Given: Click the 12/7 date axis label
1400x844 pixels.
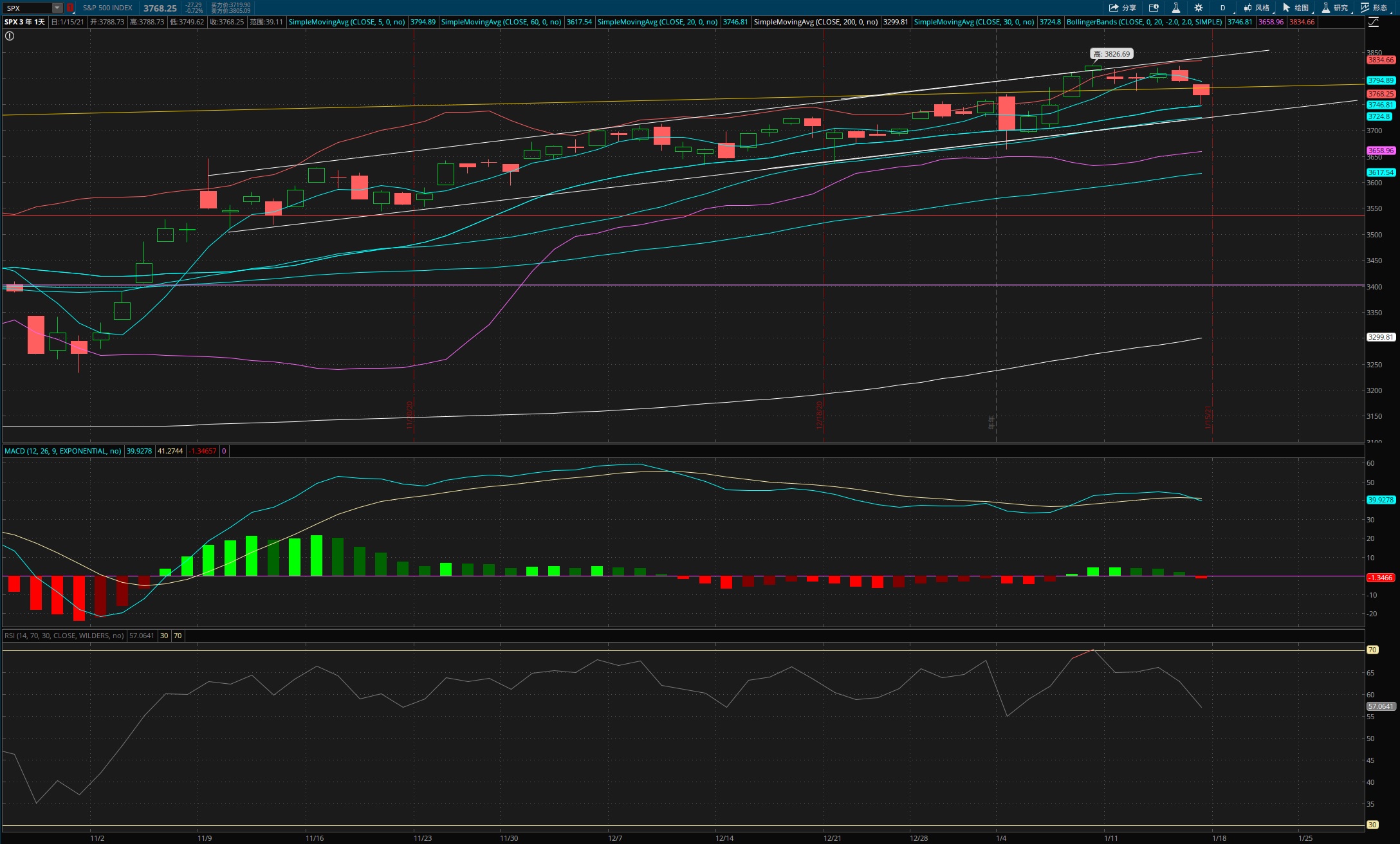Looking at the screenshot, I should (x=615, y=838).
